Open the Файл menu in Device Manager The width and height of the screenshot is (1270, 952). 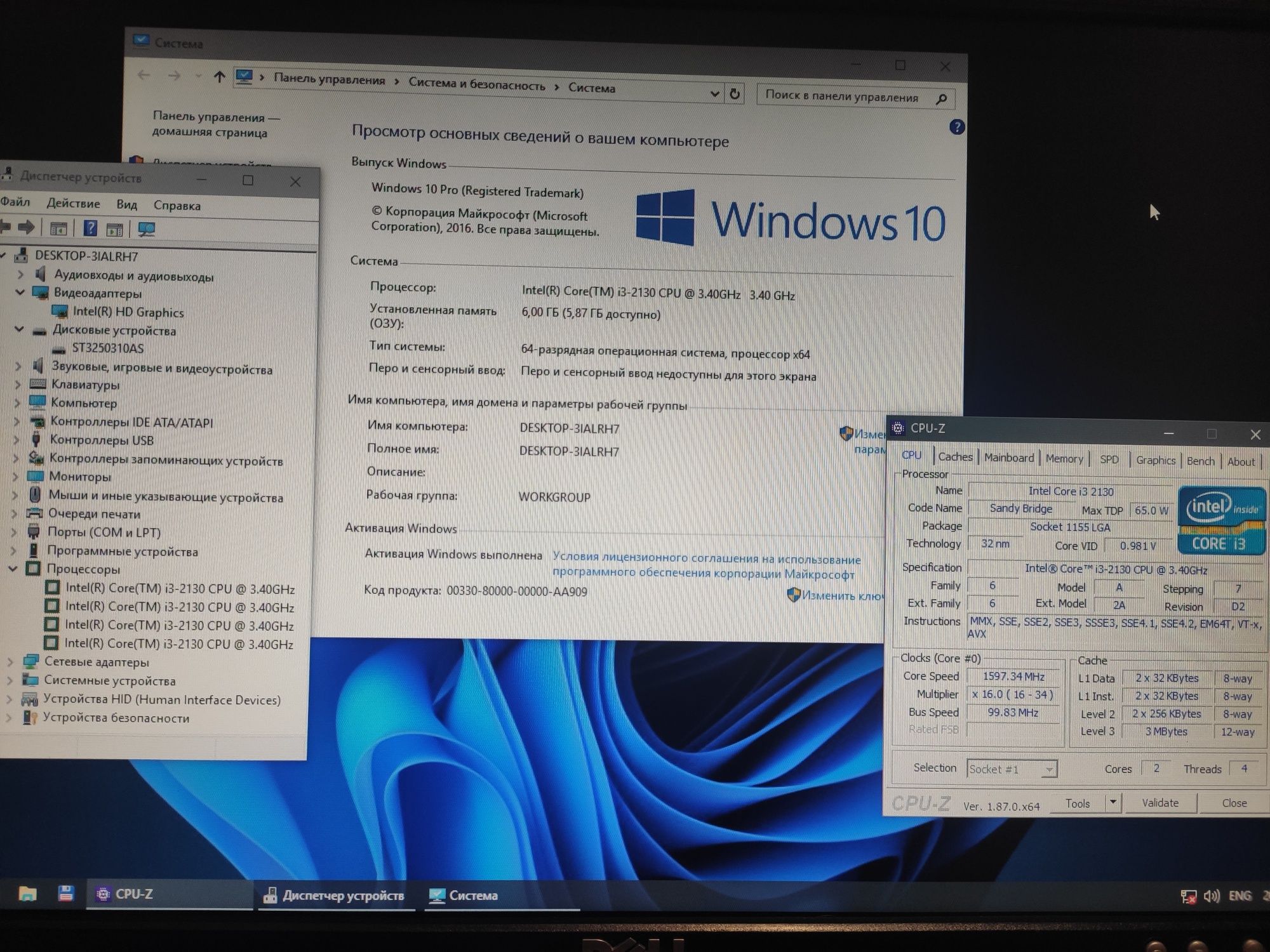15,202
